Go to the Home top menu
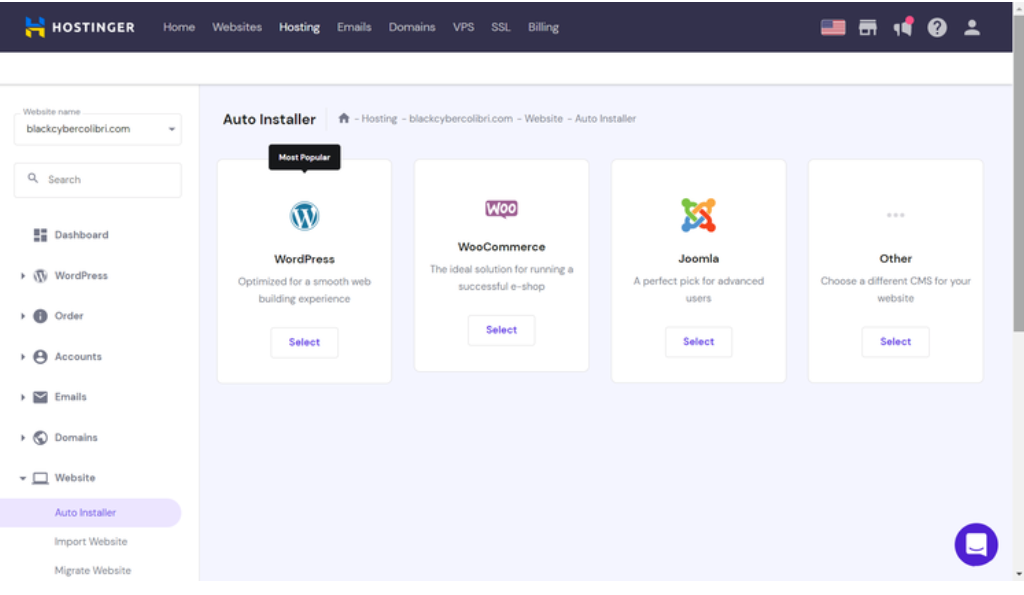 pos(179,27)
